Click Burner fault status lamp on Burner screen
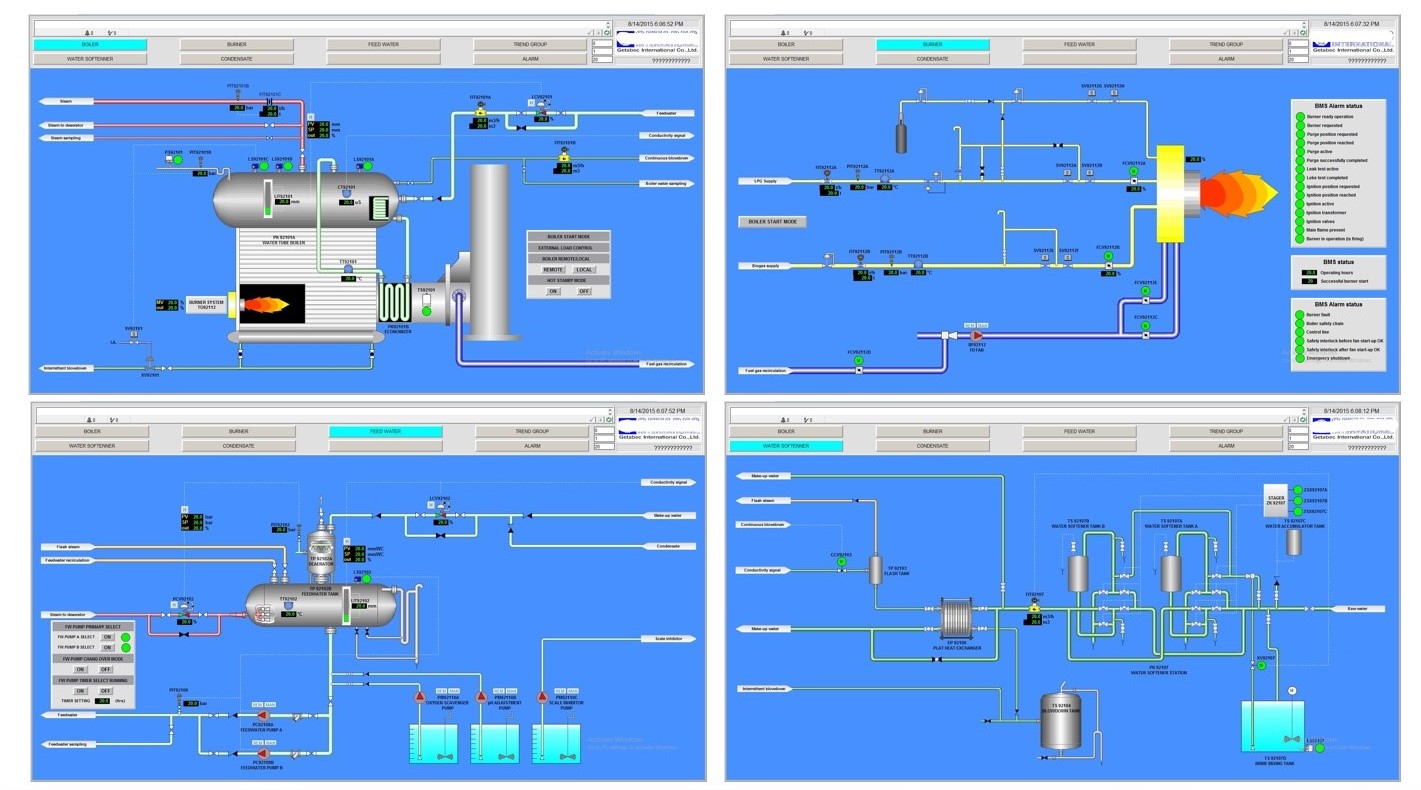1421x790 pixels. [x=1300, y=315]
